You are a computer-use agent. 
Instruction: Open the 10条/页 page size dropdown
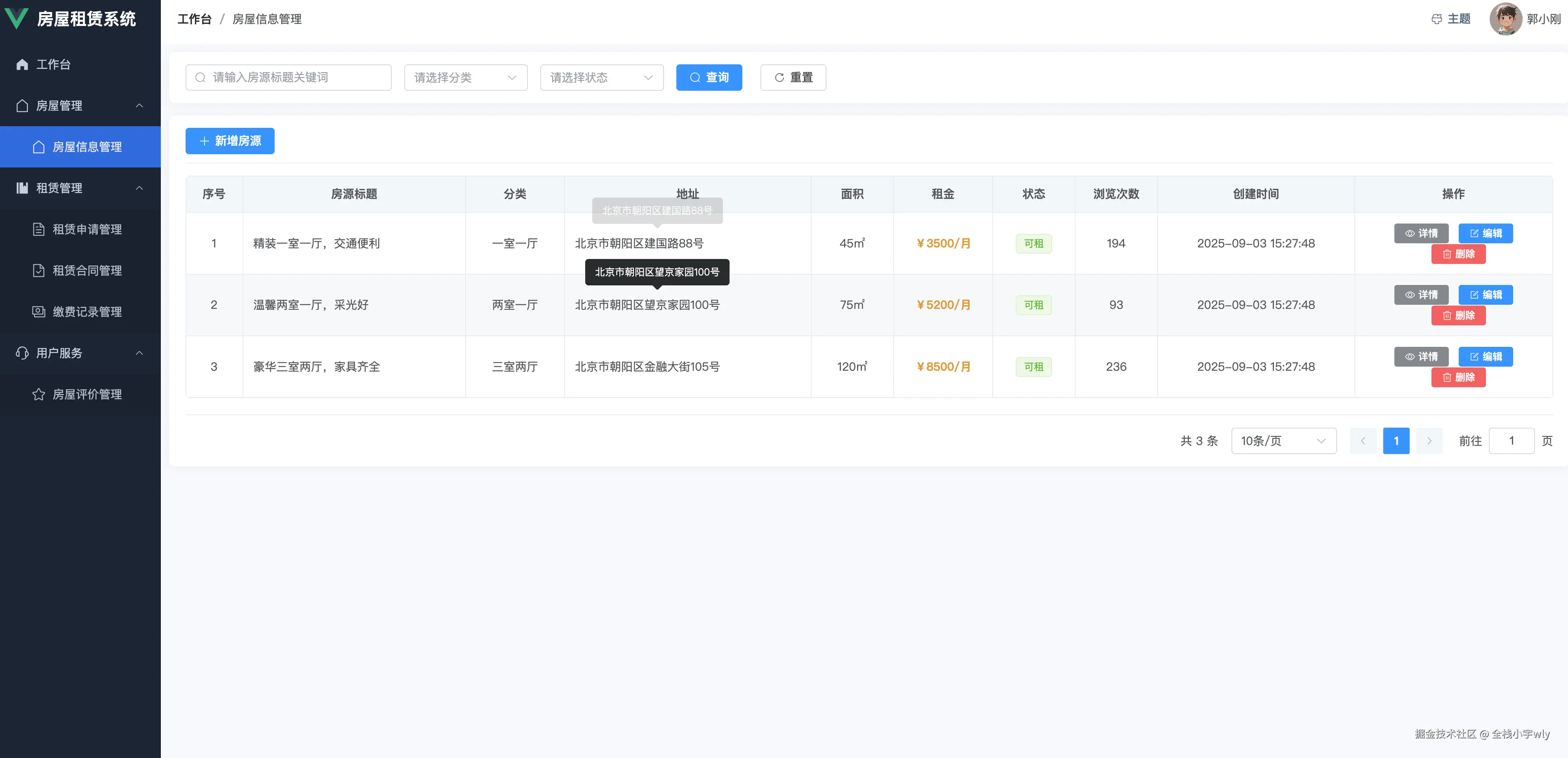(1284, 441)
